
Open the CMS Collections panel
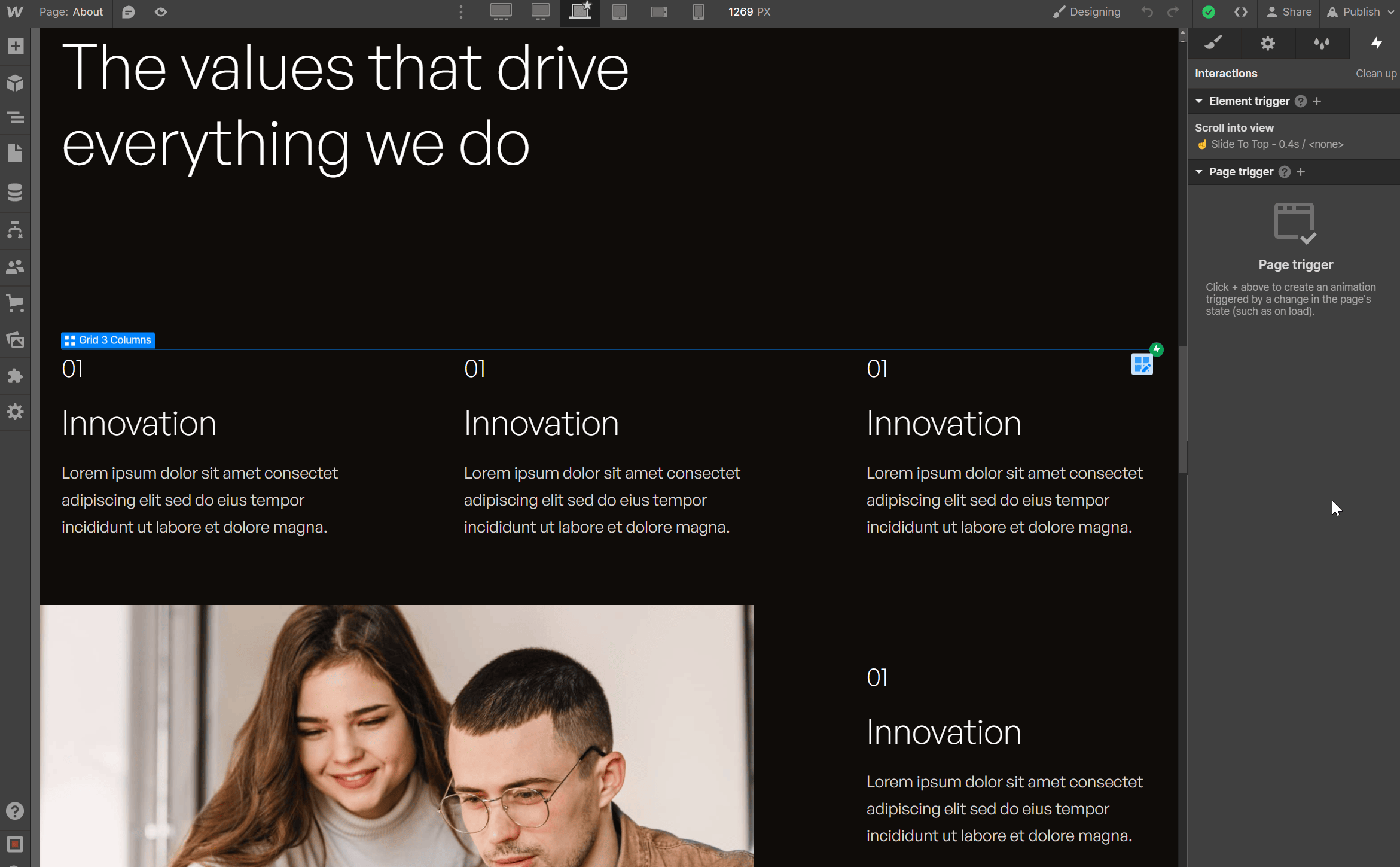tap(15, 192)
